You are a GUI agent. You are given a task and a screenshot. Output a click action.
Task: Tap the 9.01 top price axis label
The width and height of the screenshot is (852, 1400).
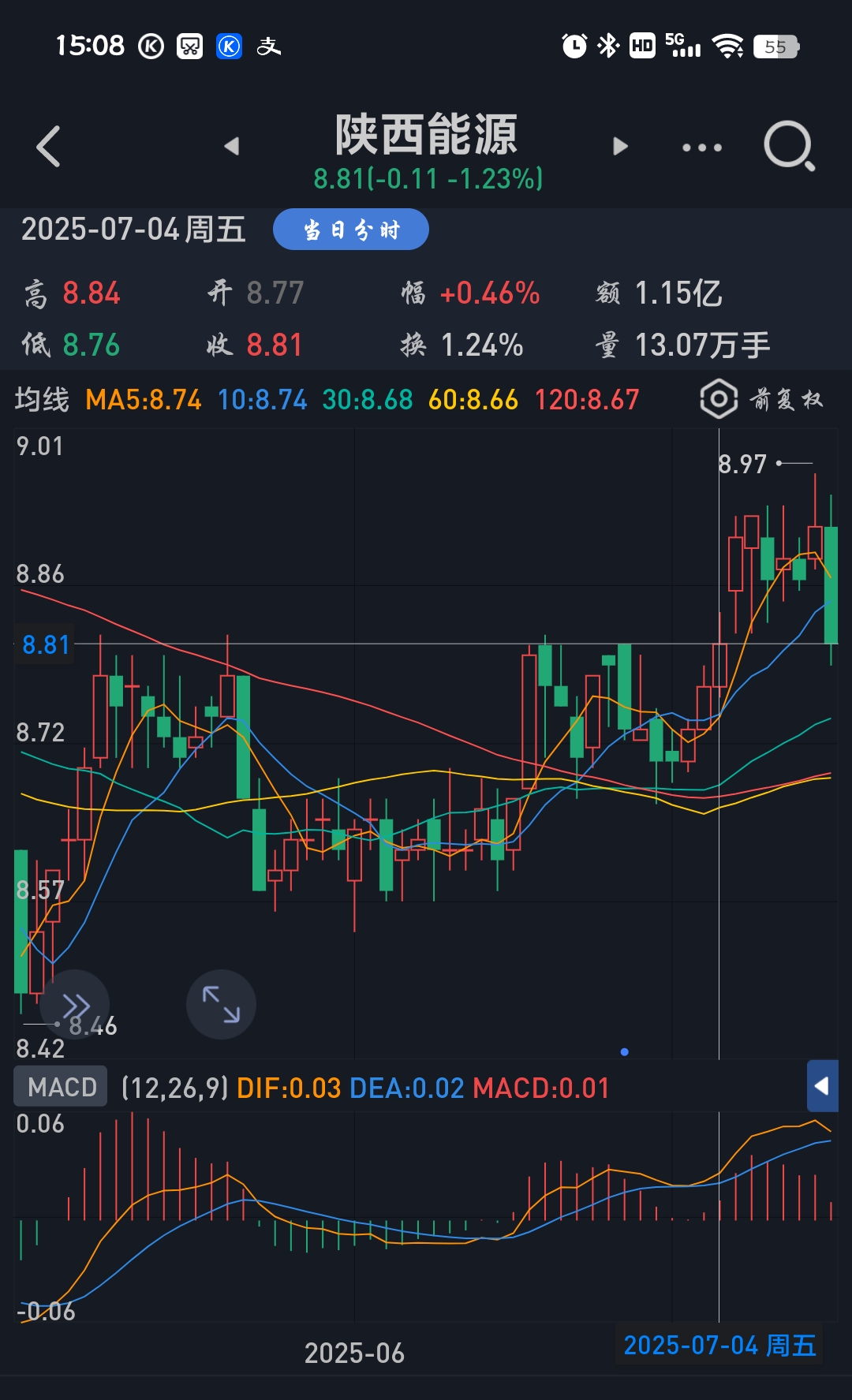39,446
